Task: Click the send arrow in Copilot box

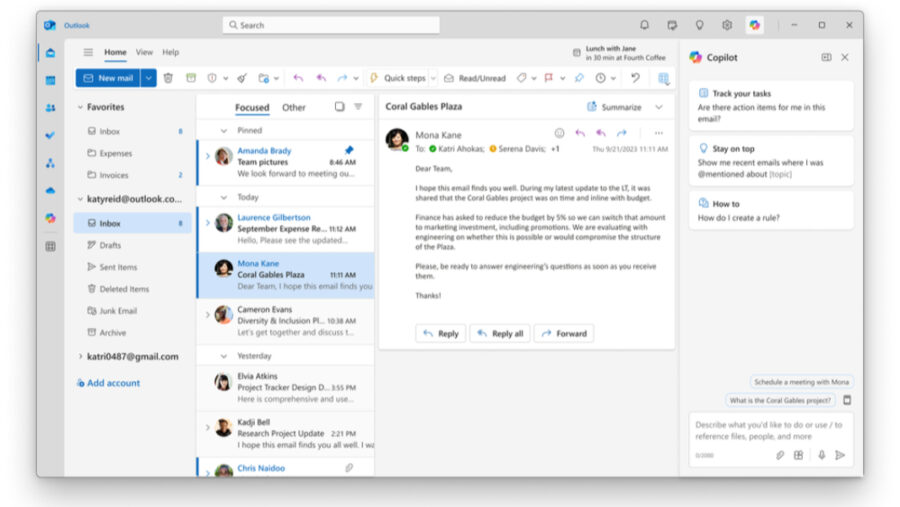Action: tap(840, 455)
